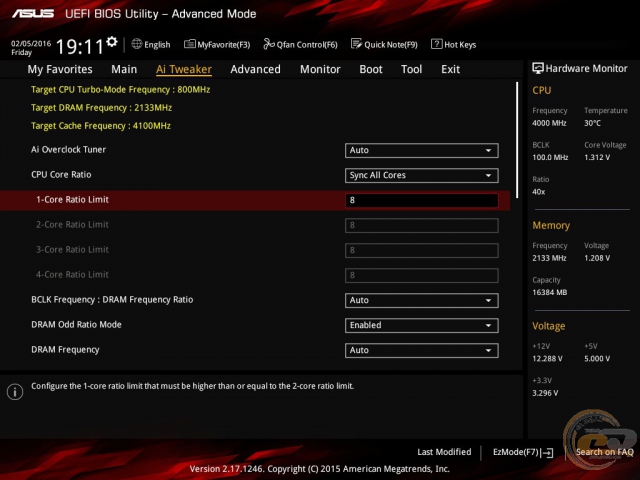Click the Hardware Monitor screen icon
The width and height of the screenshot is (640, 480).
[538, 68]
